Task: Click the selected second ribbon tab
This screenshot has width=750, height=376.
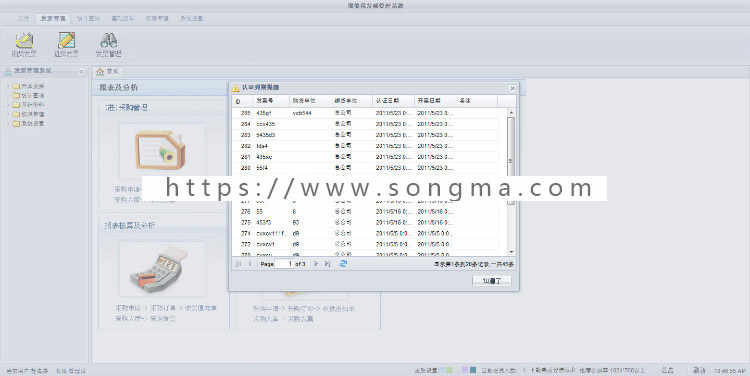Action: [53, 19]
